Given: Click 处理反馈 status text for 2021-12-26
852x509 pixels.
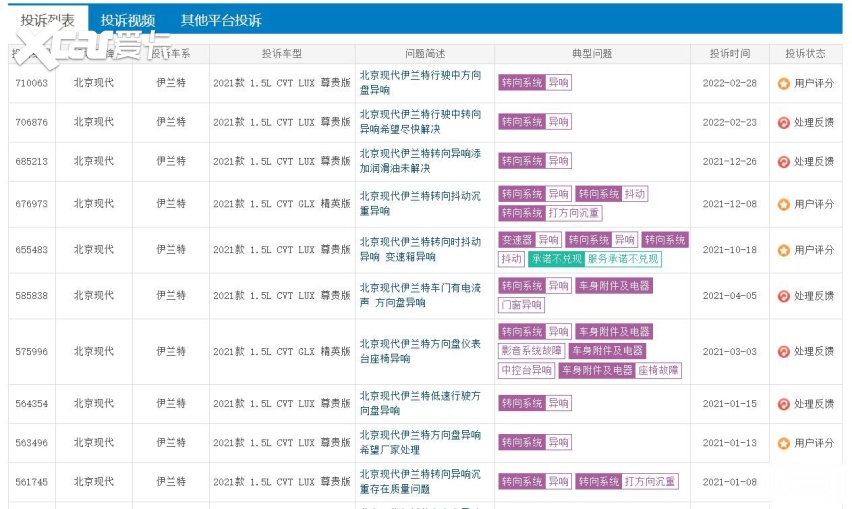Looking at the screenshot, I should point(813,162).
